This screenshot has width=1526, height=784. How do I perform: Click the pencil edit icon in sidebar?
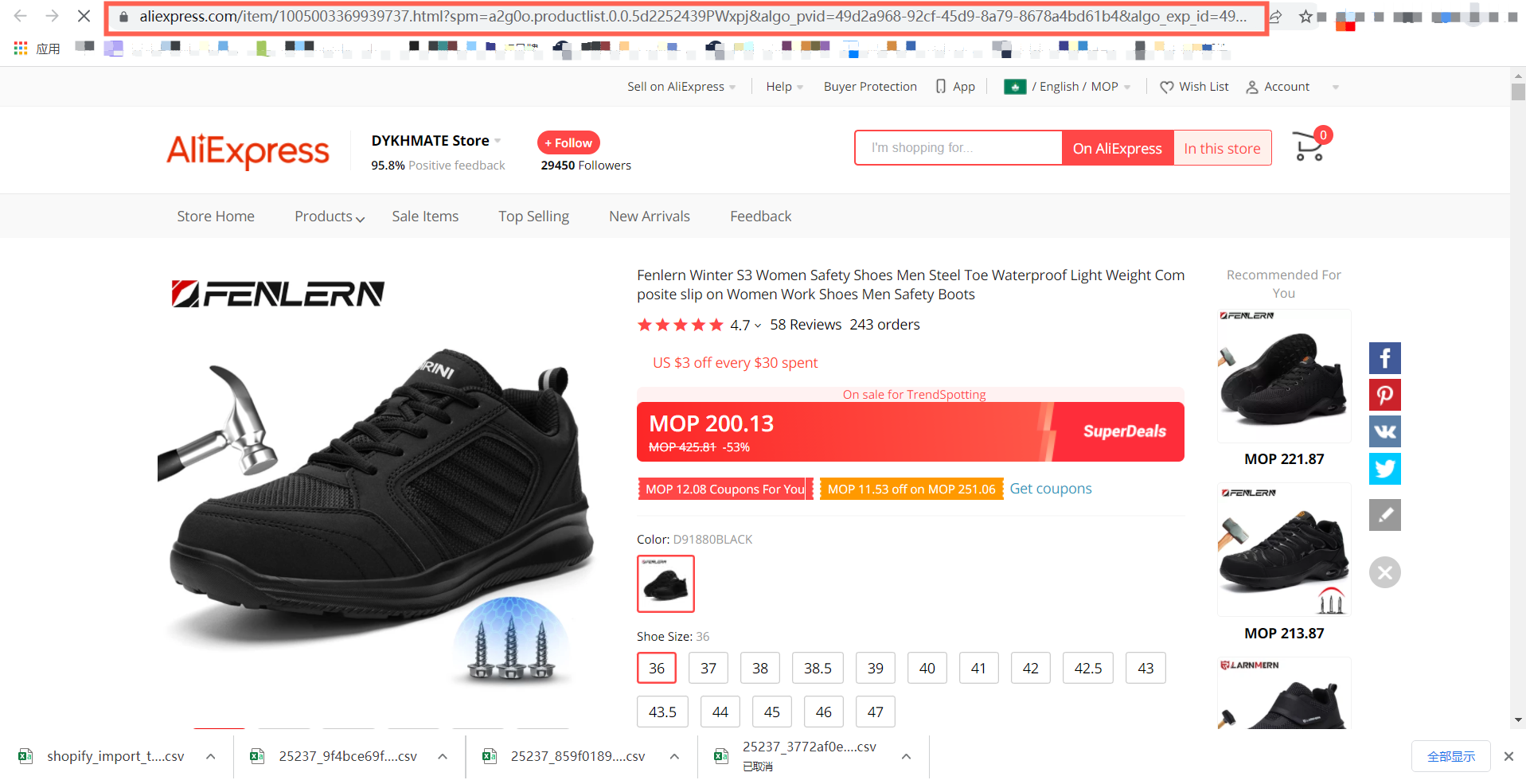click(1385, 515)
